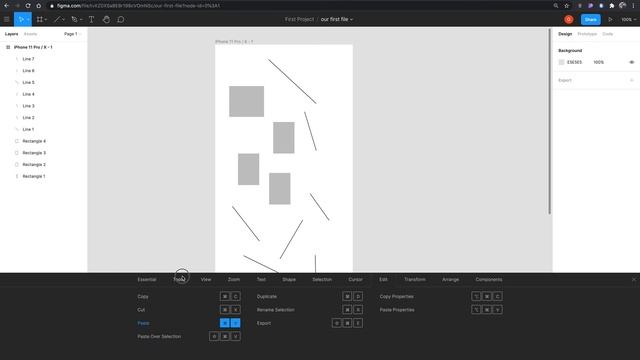Viewport: 640px width, 360px height.
Task: Toggle background color visibility eye icon
Action: pos(632,62)
